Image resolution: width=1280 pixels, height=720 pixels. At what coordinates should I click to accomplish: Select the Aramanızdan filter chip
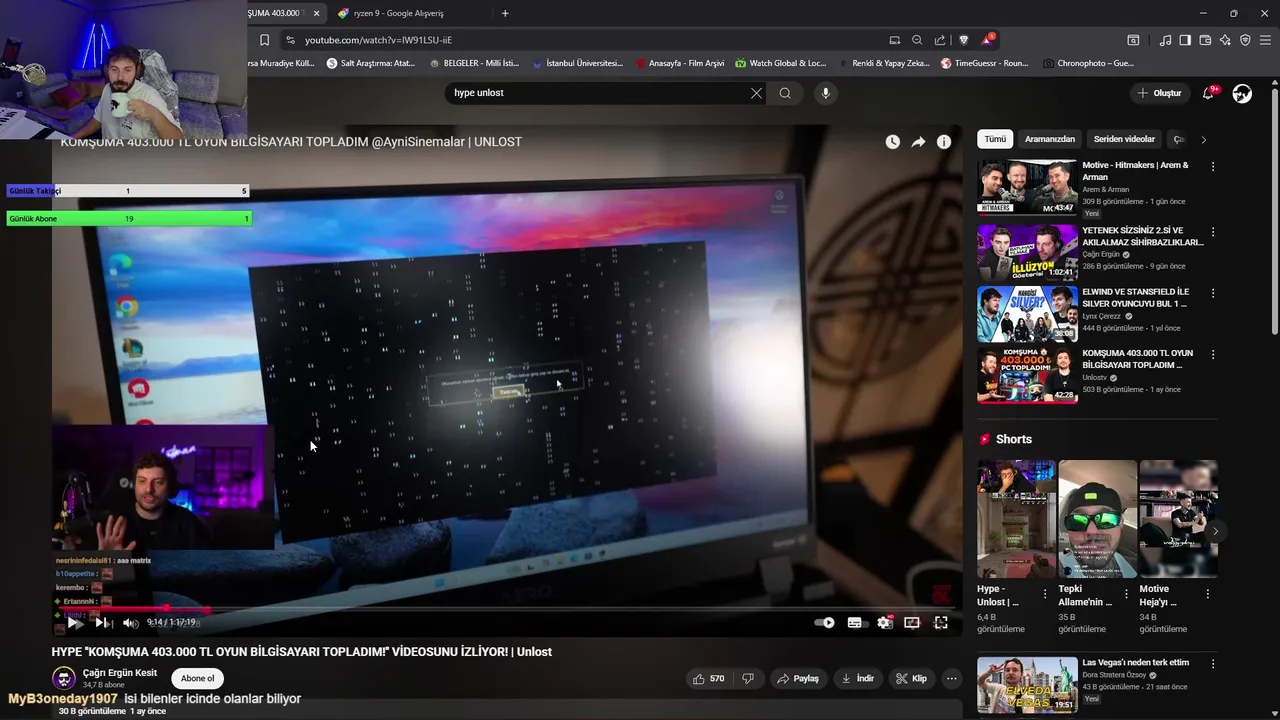click(1049, 139)
